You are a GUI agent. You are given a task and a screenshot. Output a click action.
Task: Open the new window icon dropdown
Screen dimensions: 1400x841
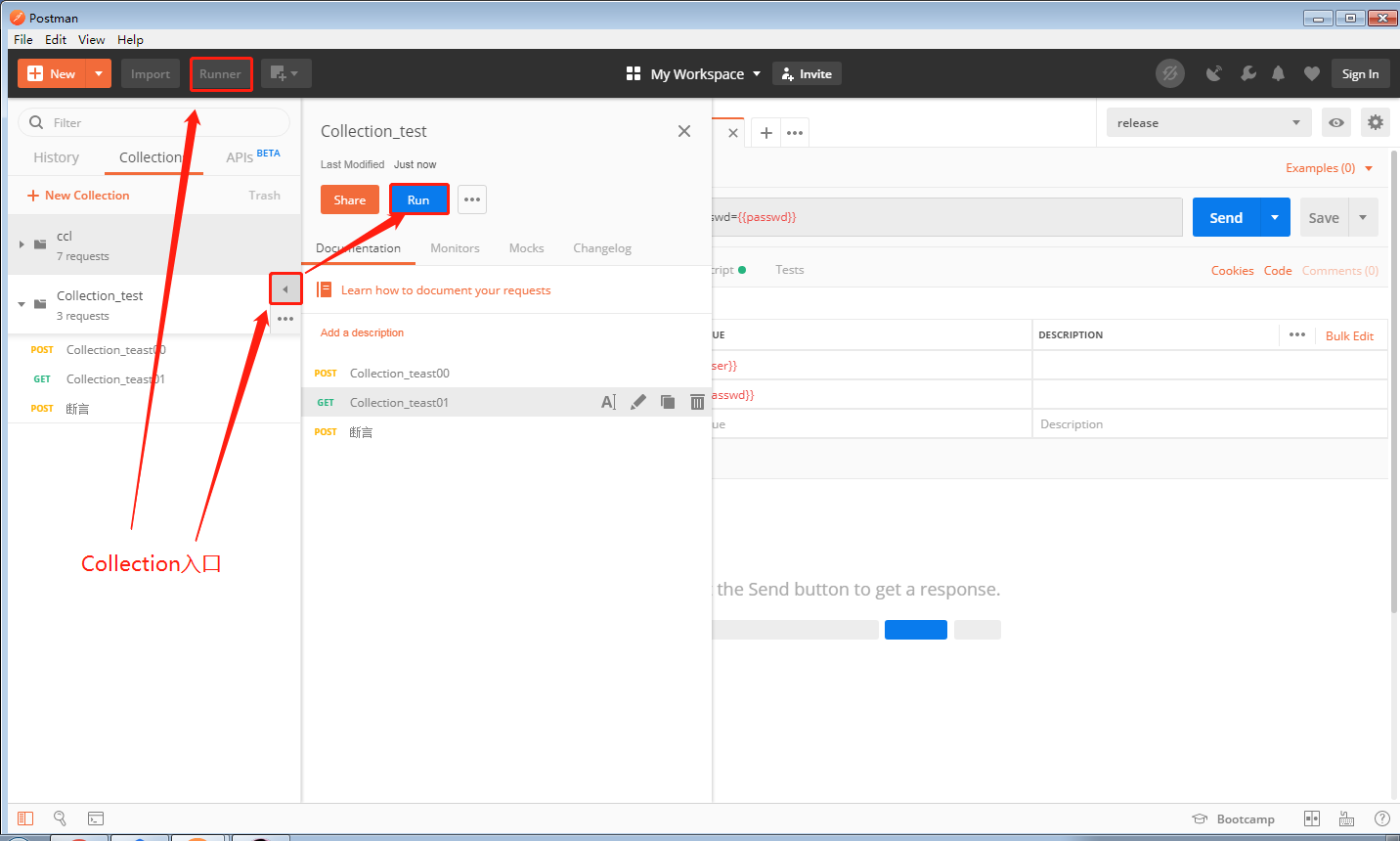point(285,73)
